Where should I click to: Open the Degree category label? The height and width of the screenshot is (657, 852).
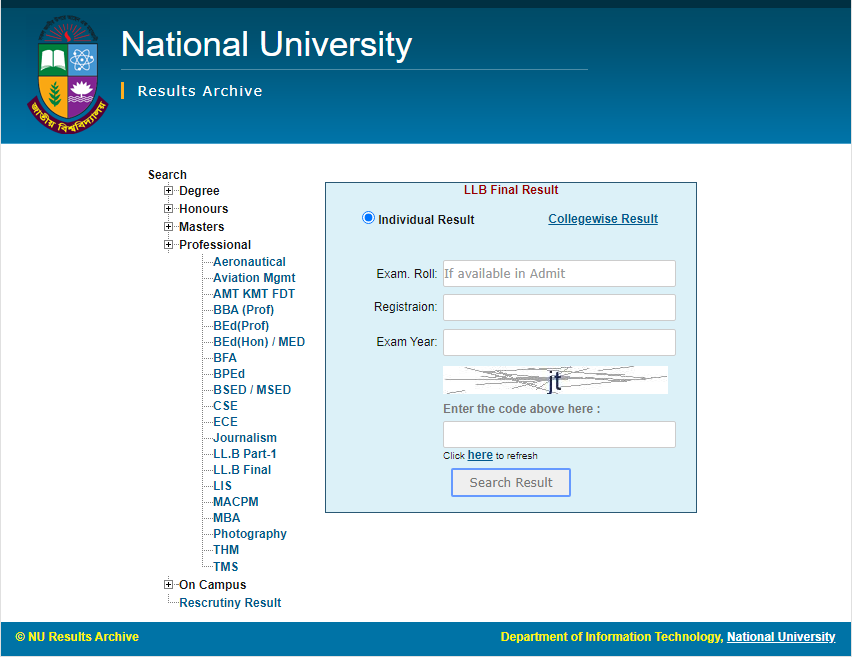tap(199, 191)
